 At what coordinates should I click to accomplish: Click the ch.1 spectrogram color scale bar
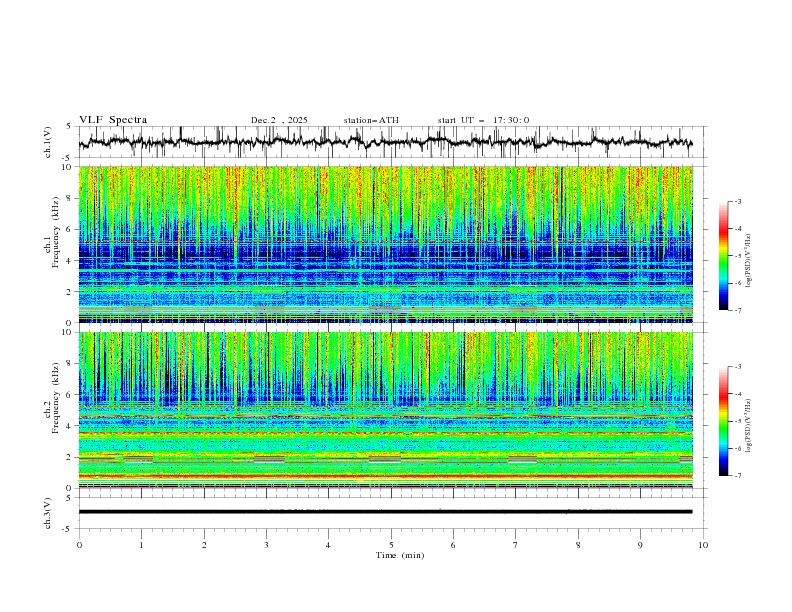(x=724, y=256)
